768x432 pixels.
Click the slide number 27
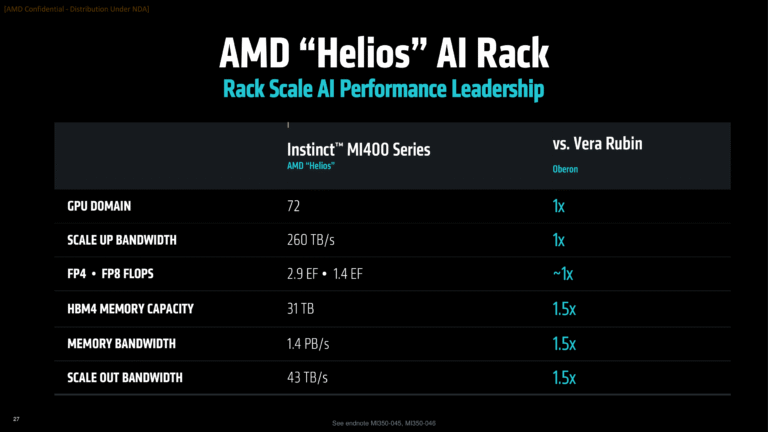pos(16,417)
